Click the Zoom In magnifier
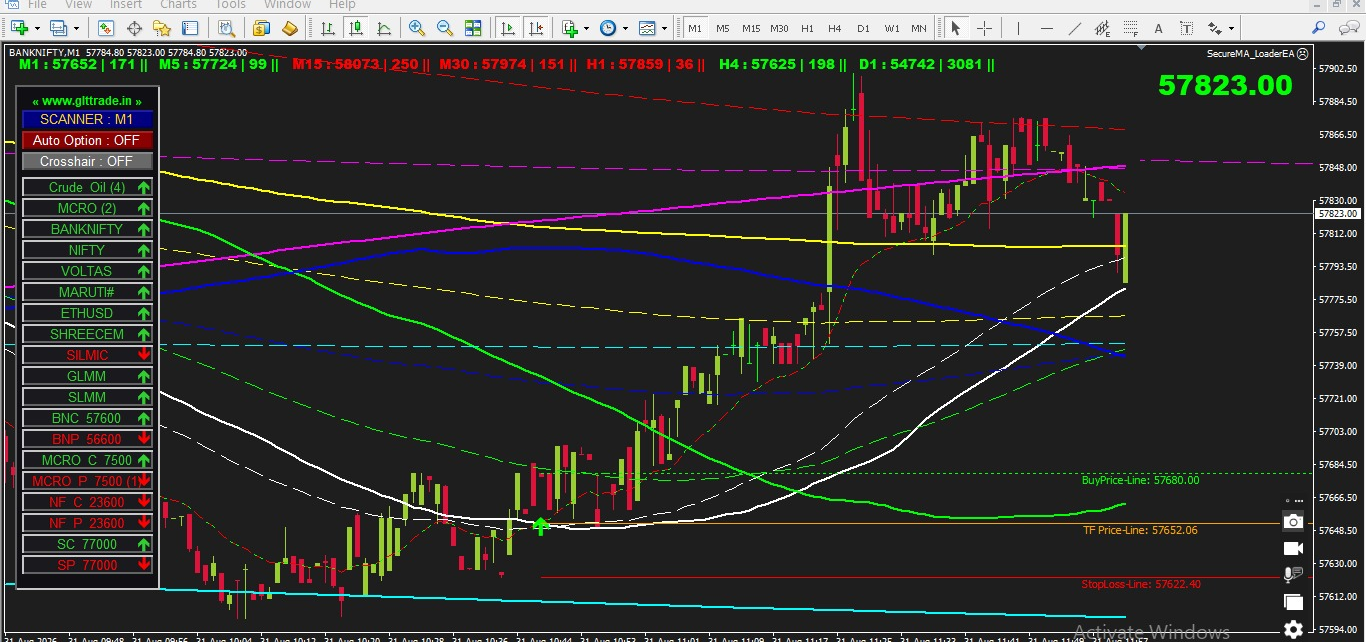 point(417,28)
